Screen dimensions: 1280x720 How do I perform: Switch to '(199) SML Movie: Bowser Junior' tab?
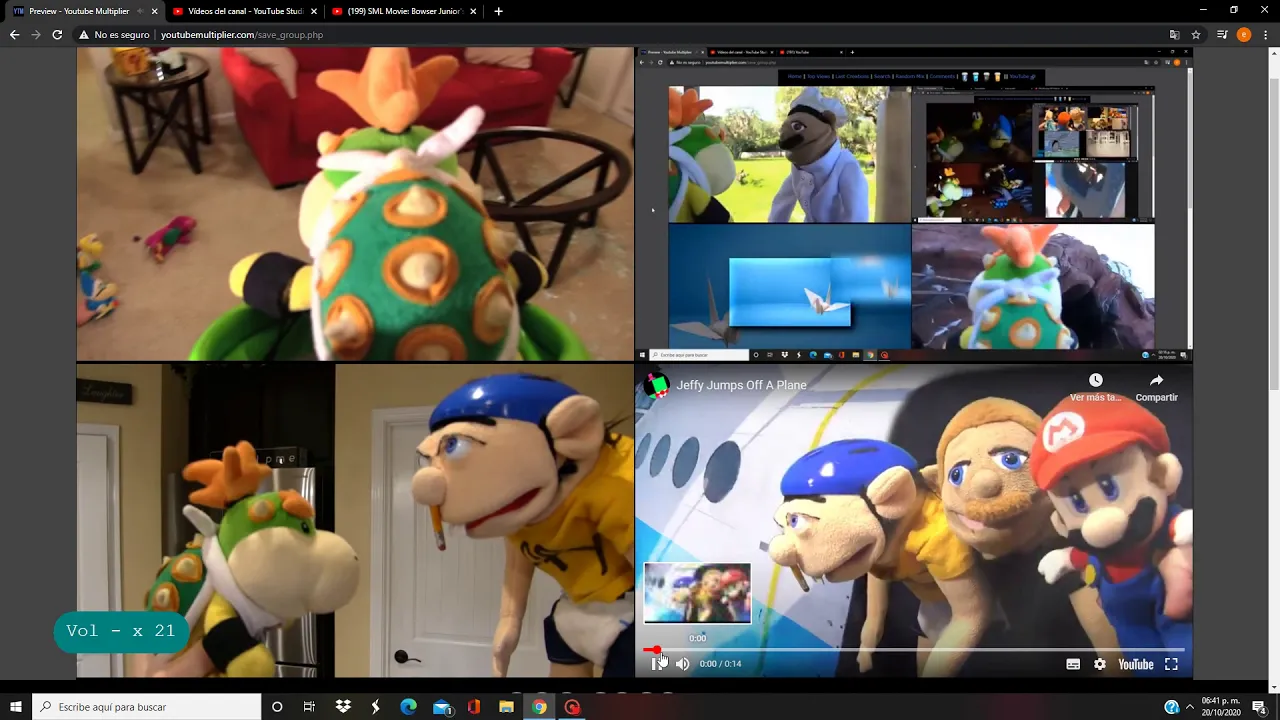click(404, 11)
